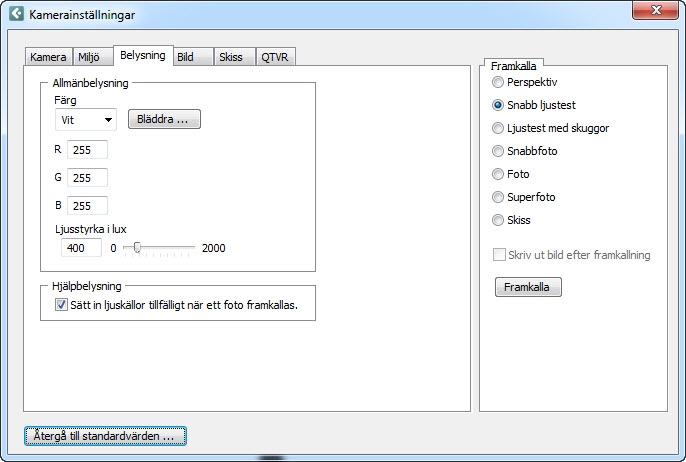Select the Bild tab
The height and width of the screenshot is (462, 686).
(x=185, y=58)
